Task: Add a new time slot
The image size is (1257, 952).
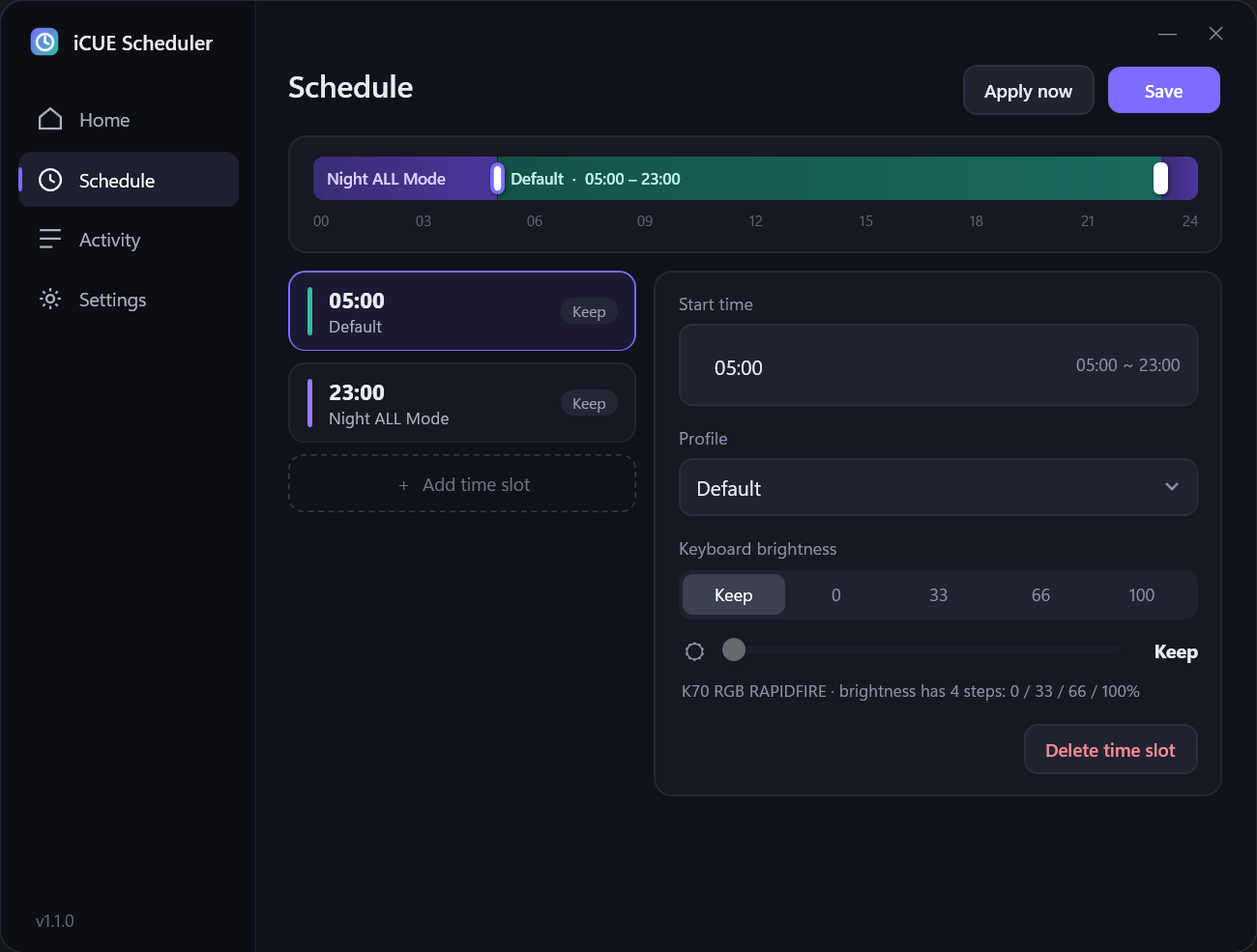Action: click(462, 484)
